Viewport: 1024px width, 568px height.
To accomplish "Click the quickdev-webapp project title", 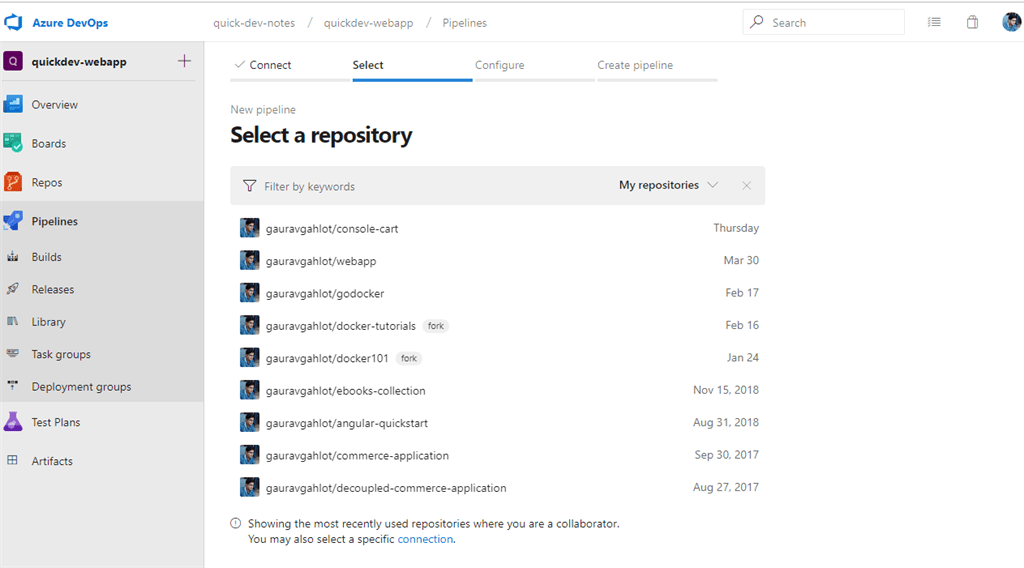I will (79, 62).
